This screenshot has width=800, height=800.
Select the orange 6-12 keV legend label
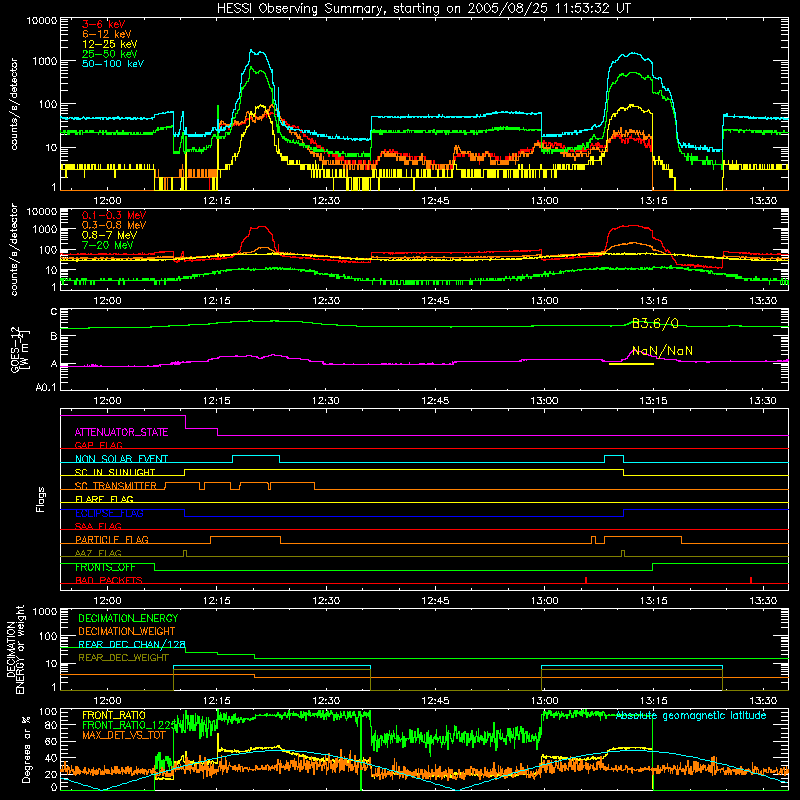click(106, 34)
